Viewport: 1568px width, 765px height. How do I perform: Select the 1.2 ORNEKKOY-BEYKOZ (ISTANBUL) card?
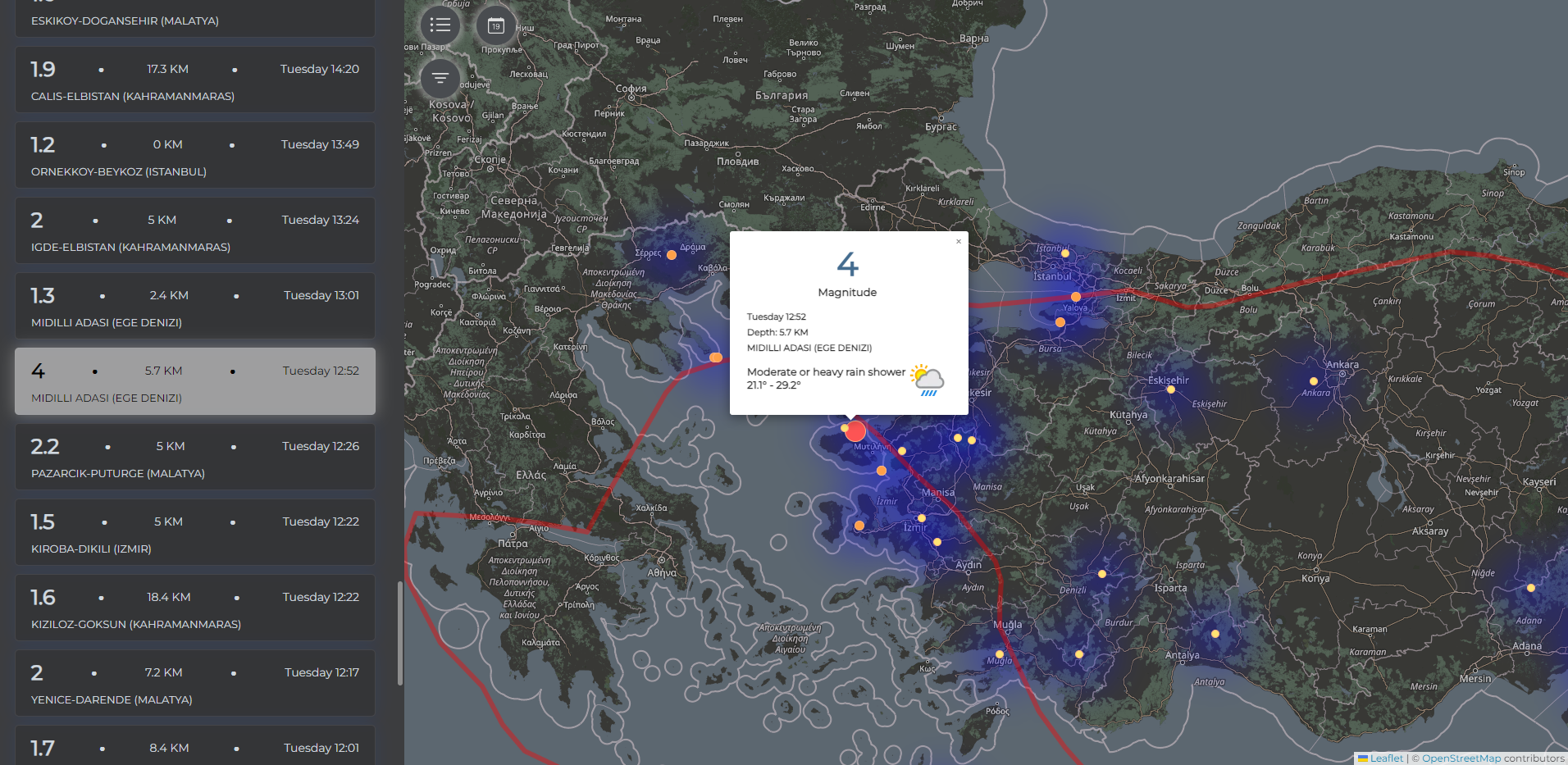click(x=195, y=155)
